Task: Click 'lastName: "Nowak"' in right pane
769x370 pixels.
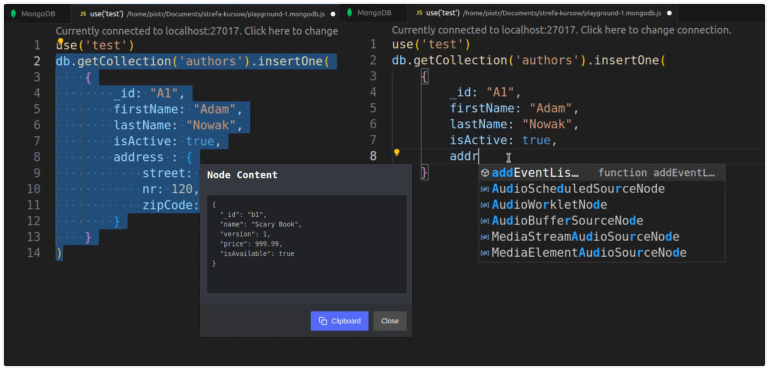Action: [515, 125]
